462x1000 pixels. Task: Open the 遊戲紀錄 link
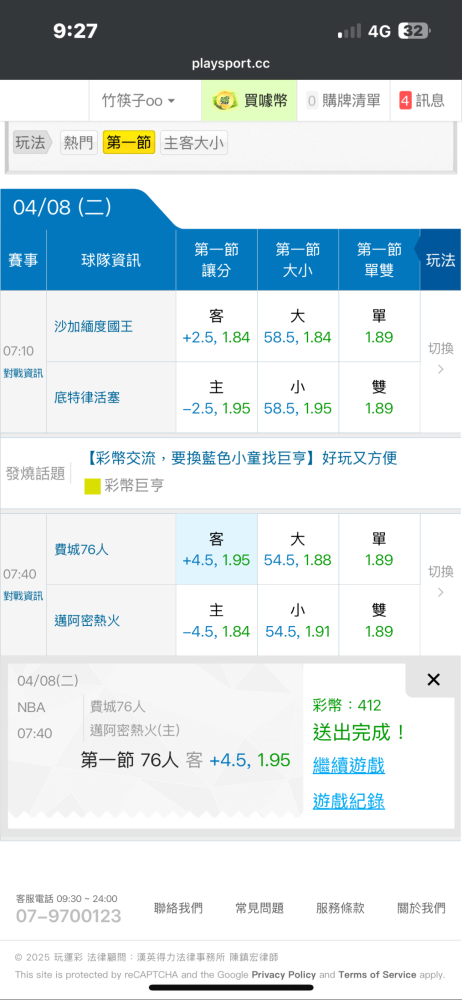pos(348,801)
